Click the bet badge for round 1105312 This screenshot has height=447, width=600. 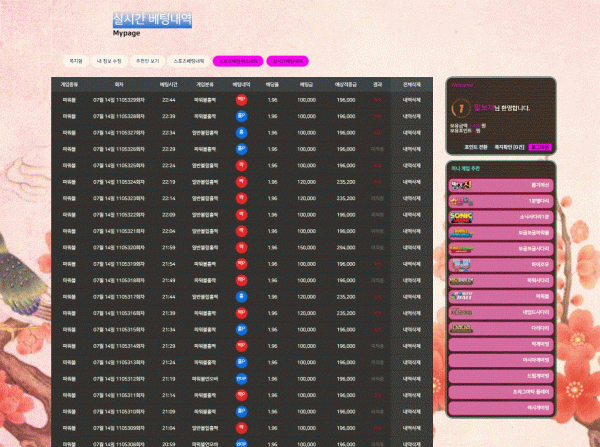[x=241, y=379]
